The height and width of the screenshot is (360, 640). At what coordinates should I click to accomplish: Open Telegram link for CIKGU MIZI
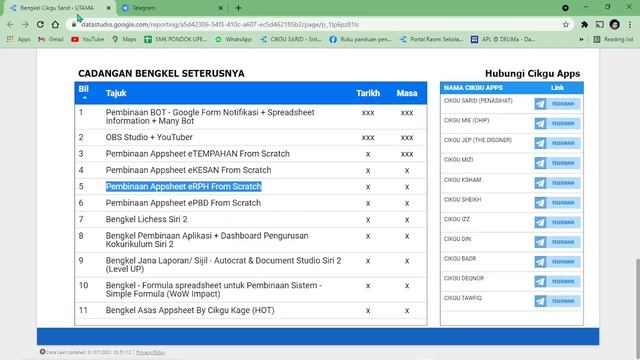[x=557, y=163]
